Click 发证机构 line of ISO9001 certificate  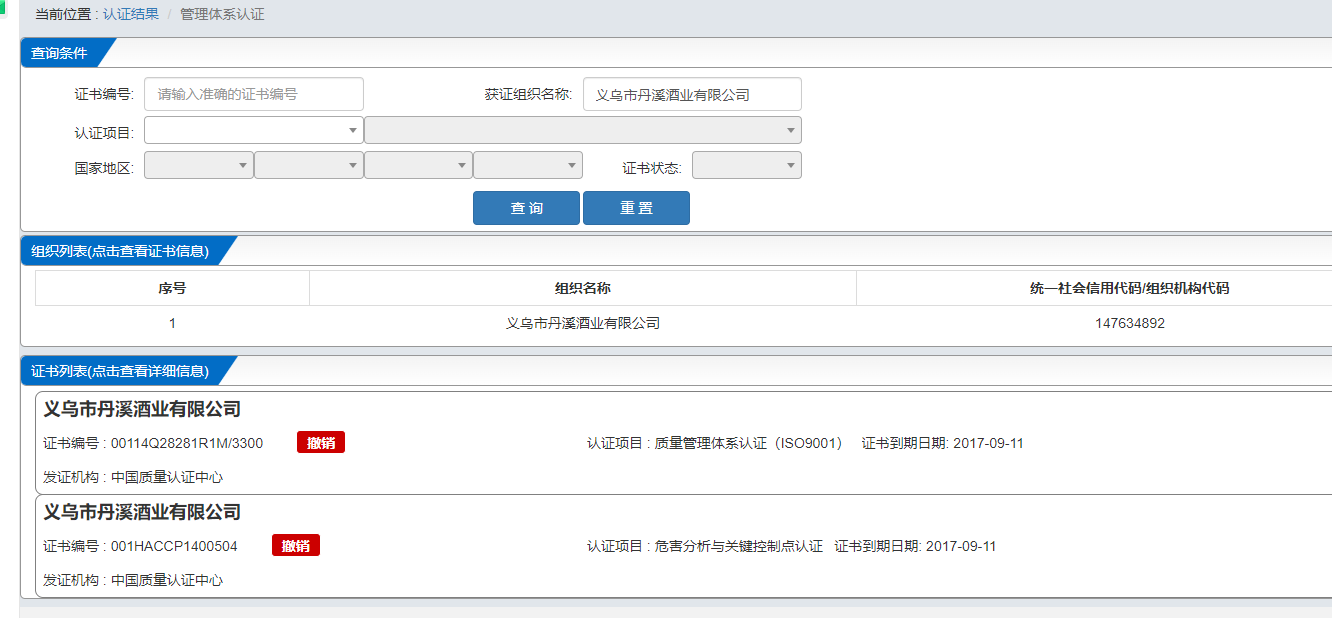[133, 477]
